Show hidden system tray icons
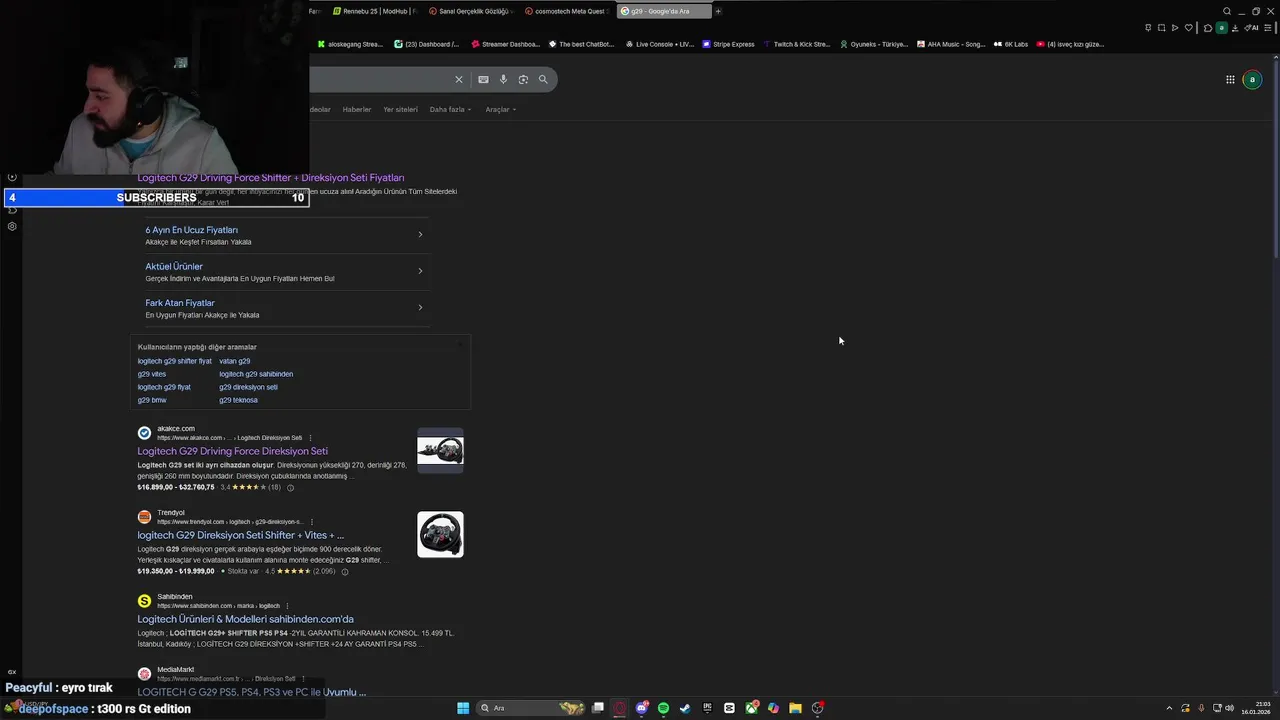Screen dimensions: 1280x720 pos(1169,708)
